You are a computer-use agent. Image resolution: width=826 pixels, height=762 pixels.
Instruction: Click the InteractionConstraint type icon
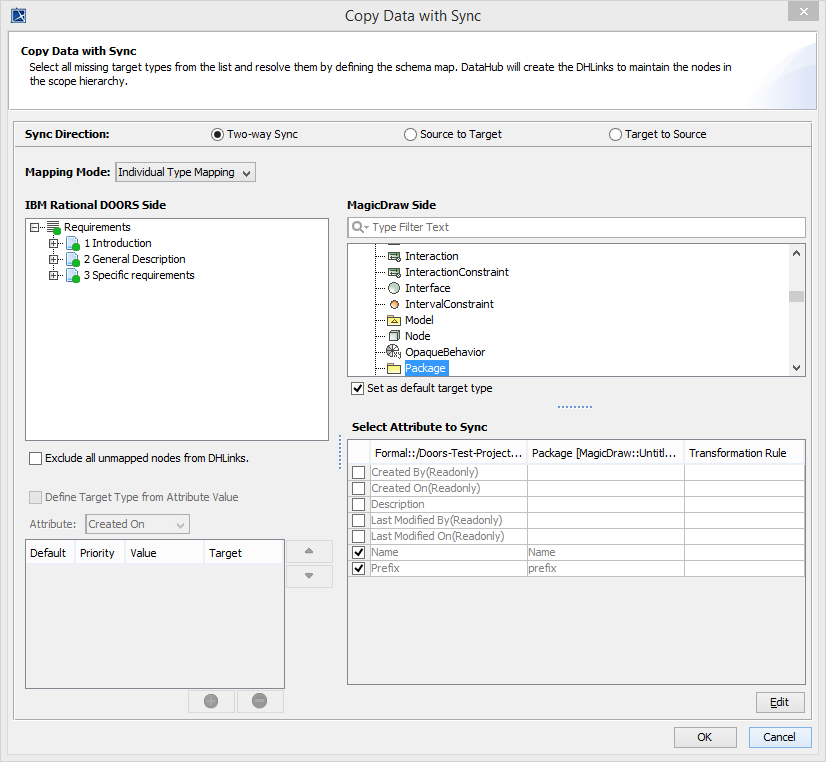point(394,272)
